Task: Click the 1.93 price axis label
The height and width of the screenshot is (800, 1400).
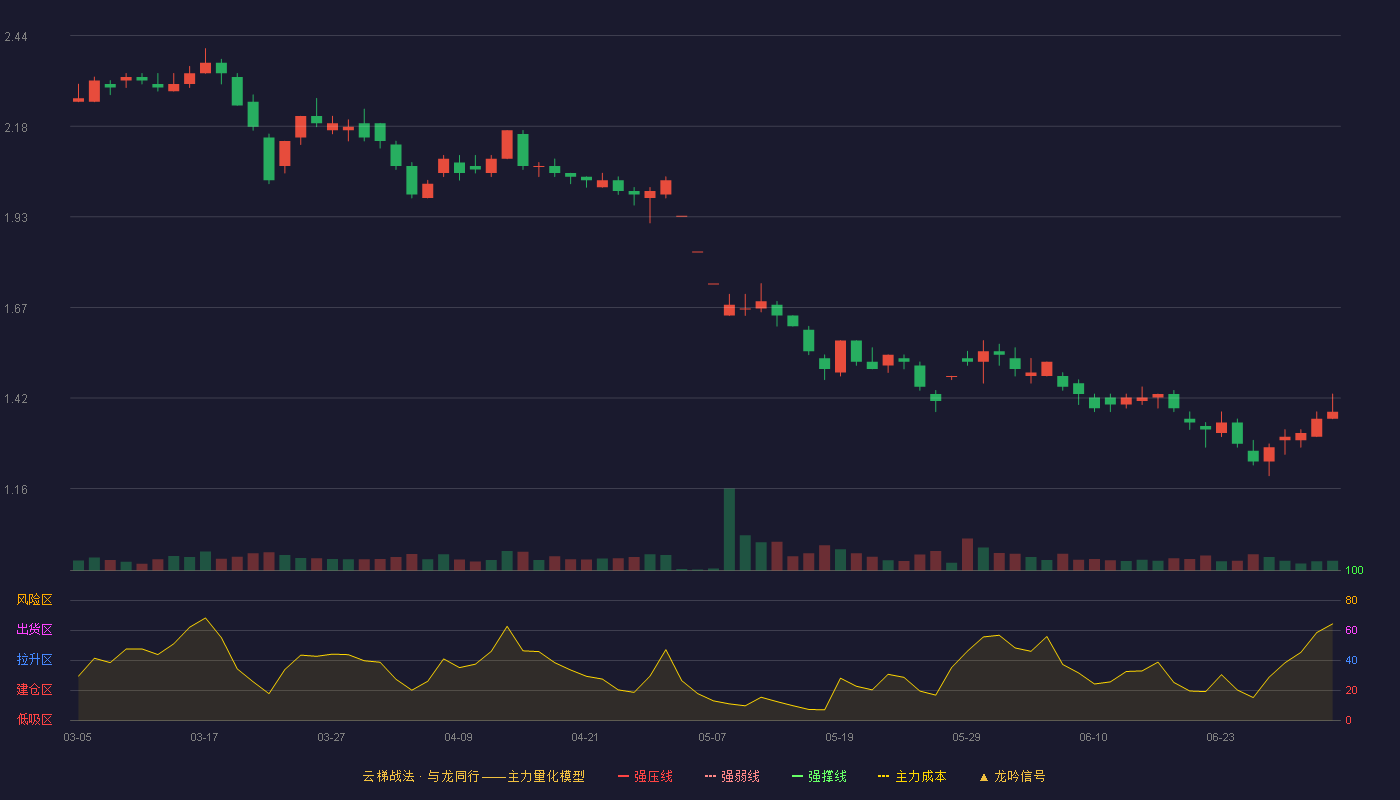Action: coord(15,217)
